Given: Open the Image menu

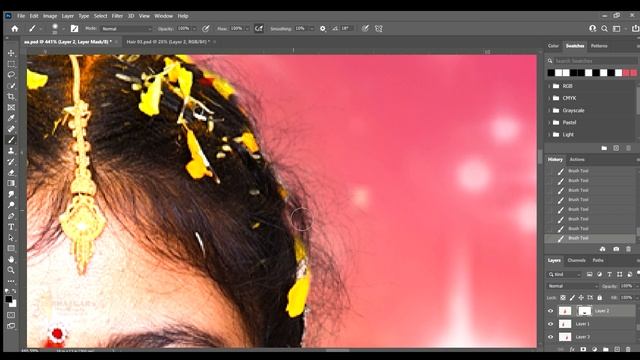Looking at the screenshot, I should point(50,16).
